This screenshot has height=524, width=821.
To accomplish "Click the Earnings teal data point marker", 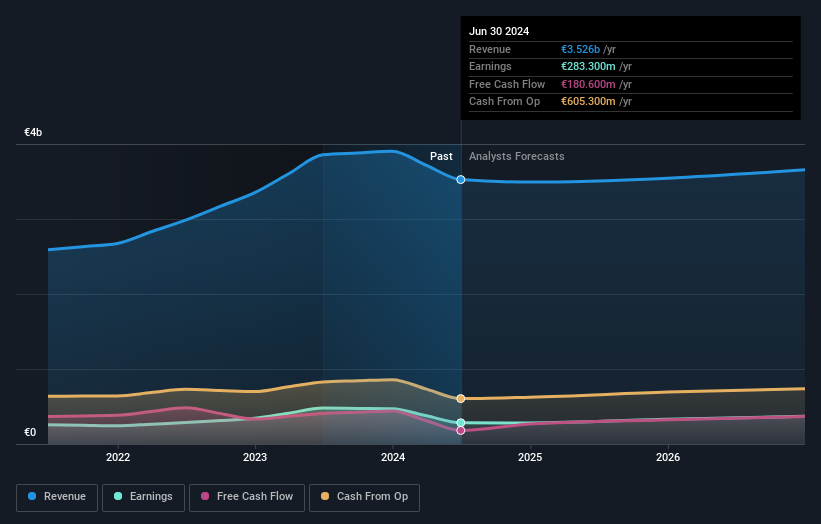I will point(461,422).
